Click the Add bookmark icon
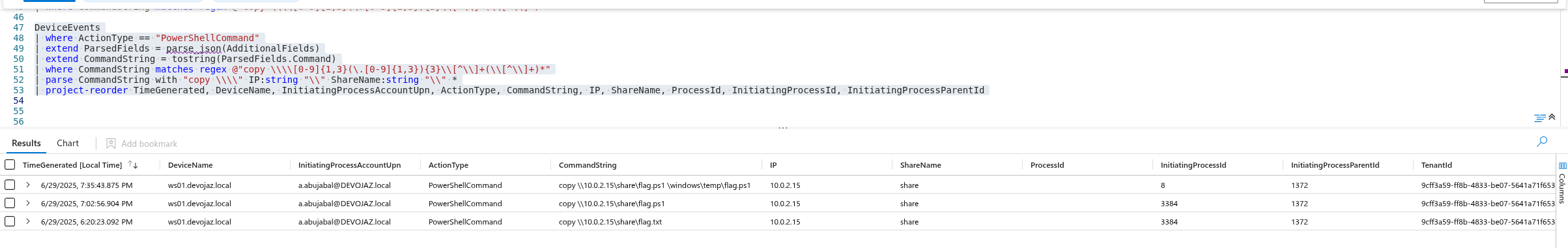Viewport: 1568px width, 248px height. [111, 144]
